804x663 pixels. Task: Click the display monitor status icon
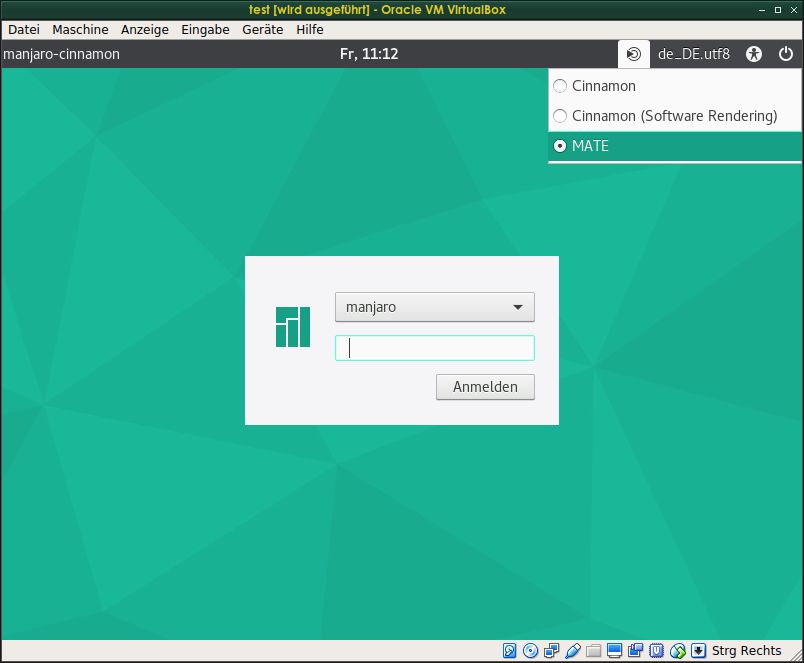[x=615, y=651]
